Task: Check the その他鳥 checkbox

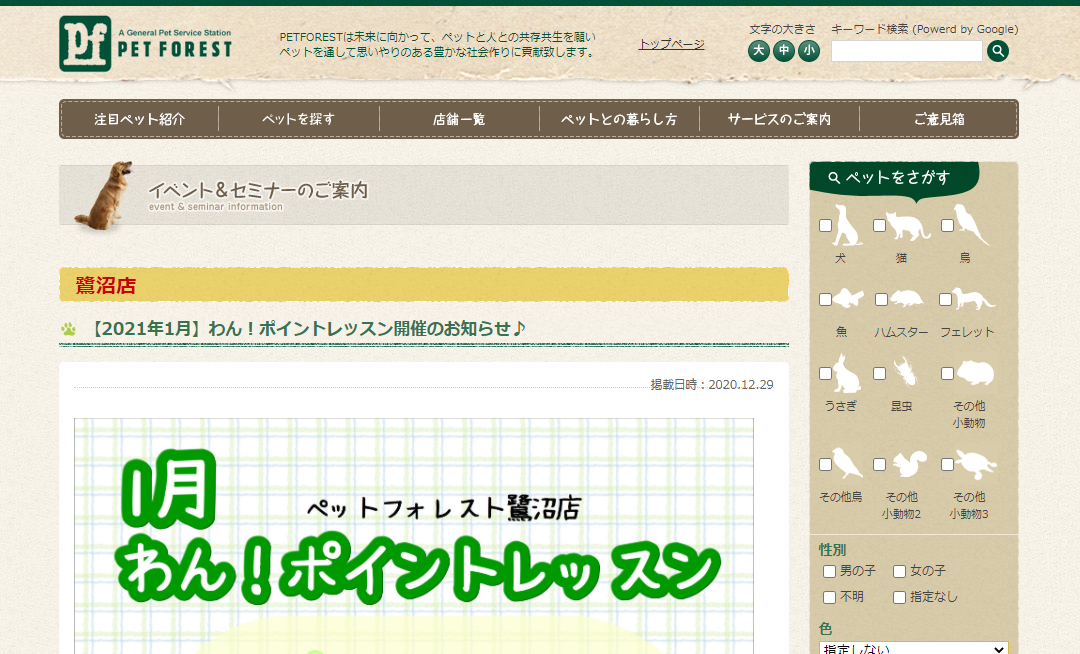Action: click(x=825, y=465)
